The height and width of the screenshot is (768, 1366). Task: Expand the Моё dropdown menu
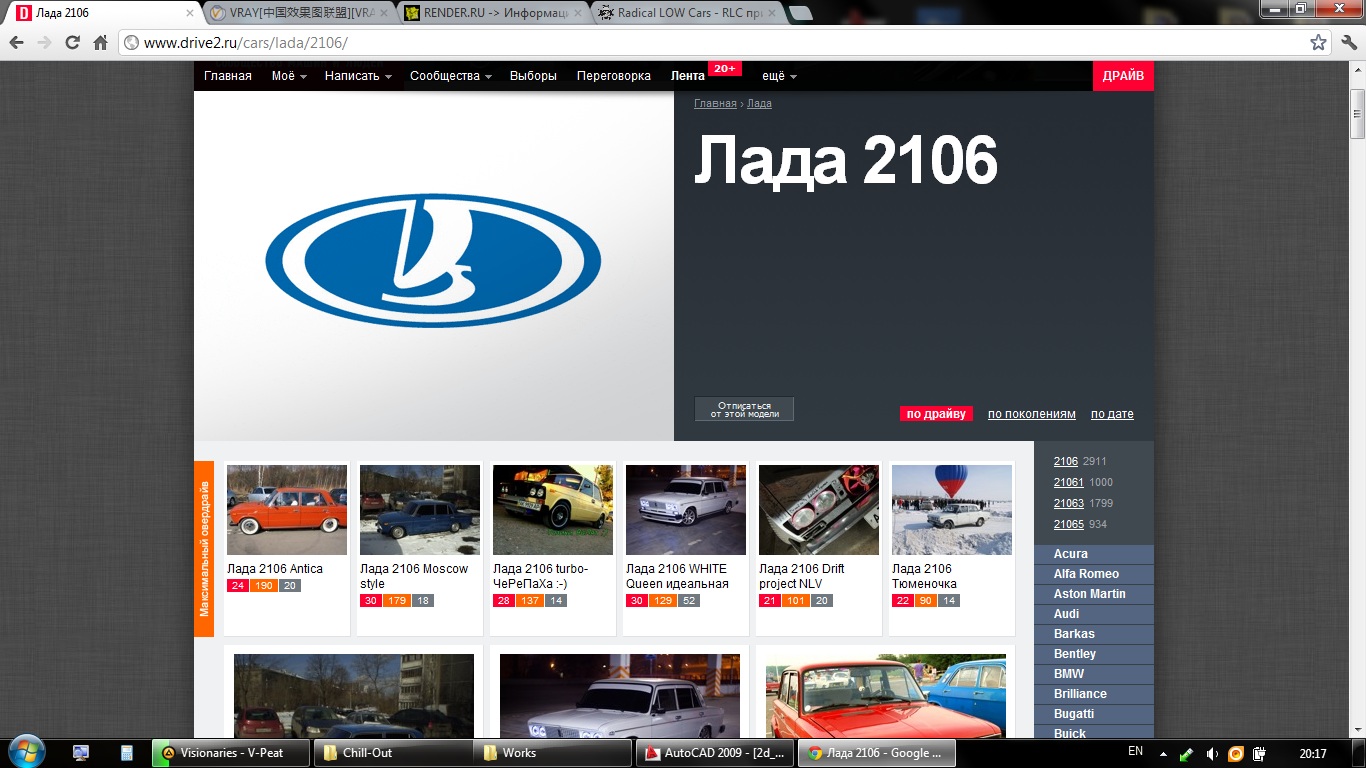(x=289, y=76)
